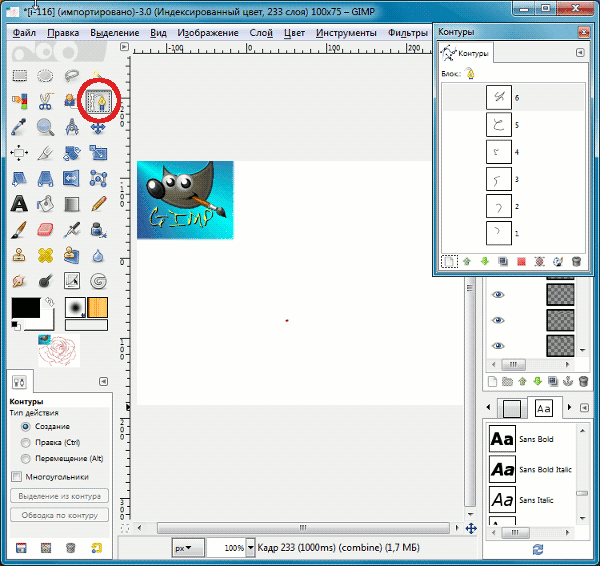Choose the Sans Bold Italic font
Image resolution: width=600 pixels, height=566 pixels.
pyautogui.click(x=532, y=469)
